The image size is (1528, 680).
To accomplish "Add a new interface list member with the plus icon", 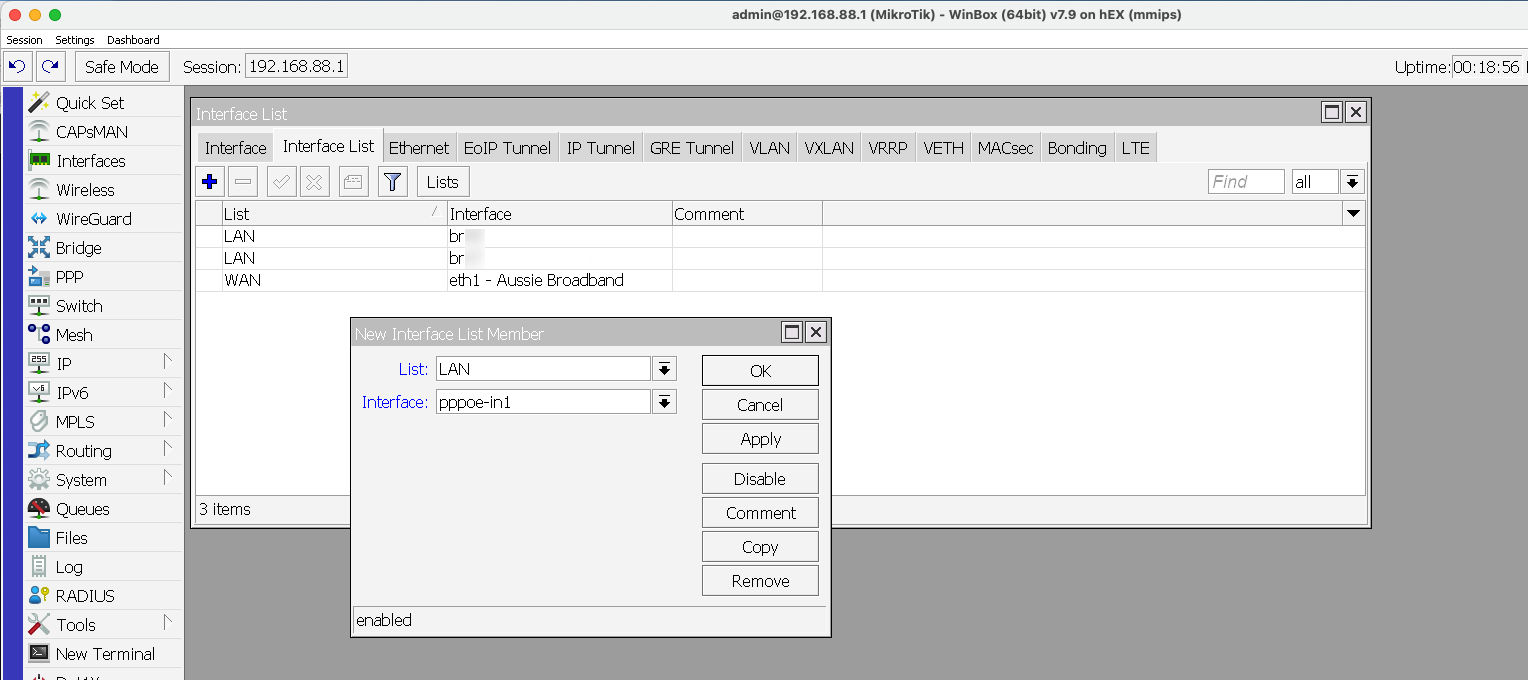I will click(209, 181).
